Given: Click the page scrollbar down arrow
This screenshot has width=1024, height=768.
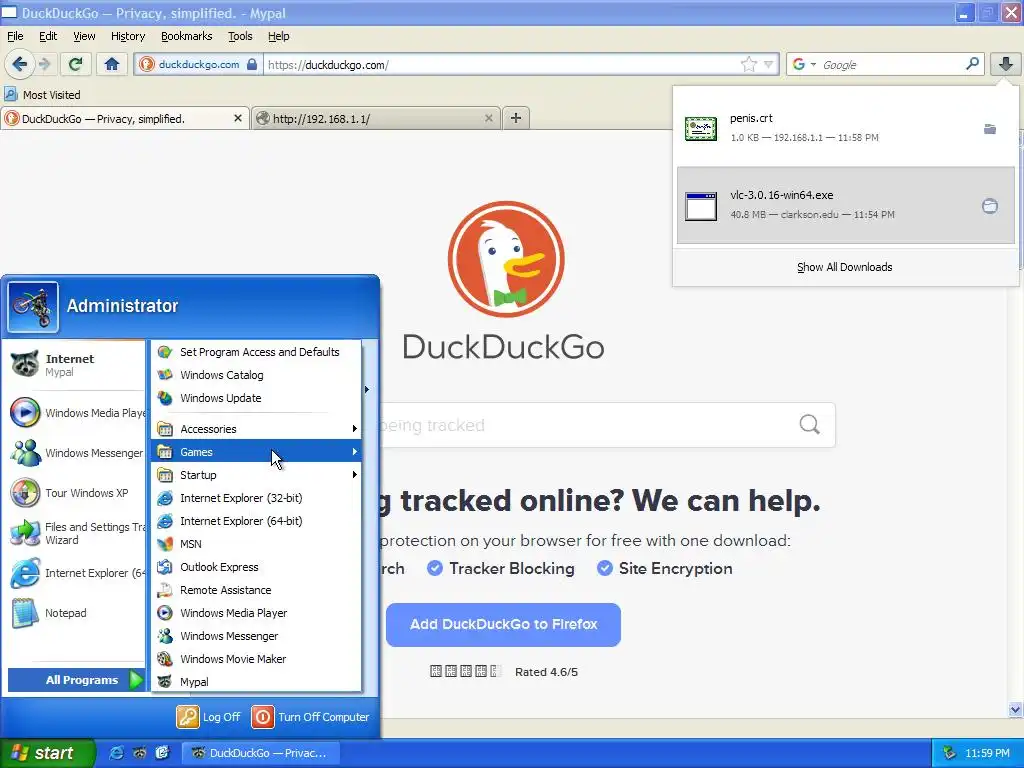Looking at the screenshot, I should [x=1015, y=709].
